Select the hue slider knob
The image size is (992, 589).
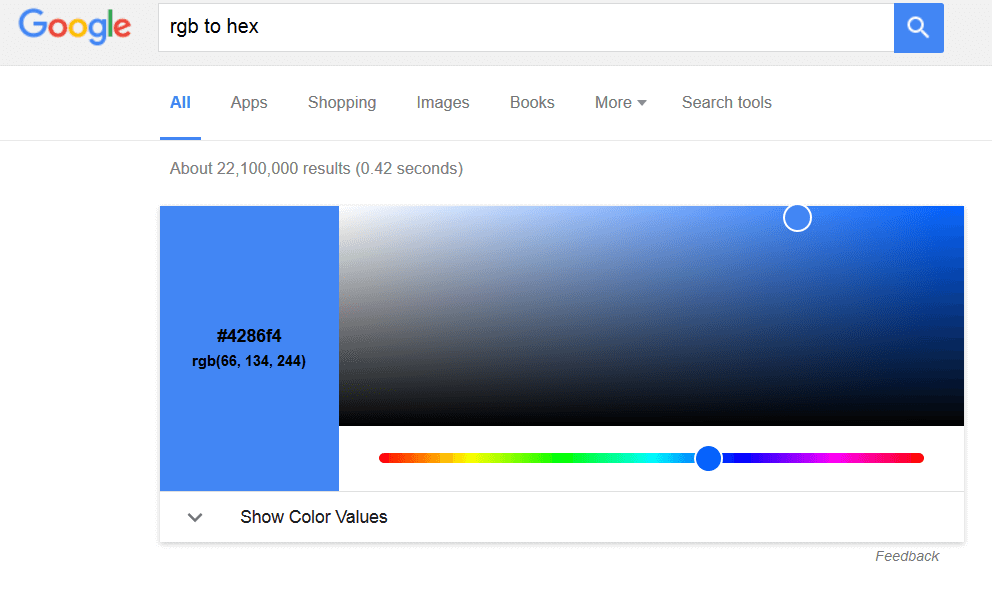point(709,458)
